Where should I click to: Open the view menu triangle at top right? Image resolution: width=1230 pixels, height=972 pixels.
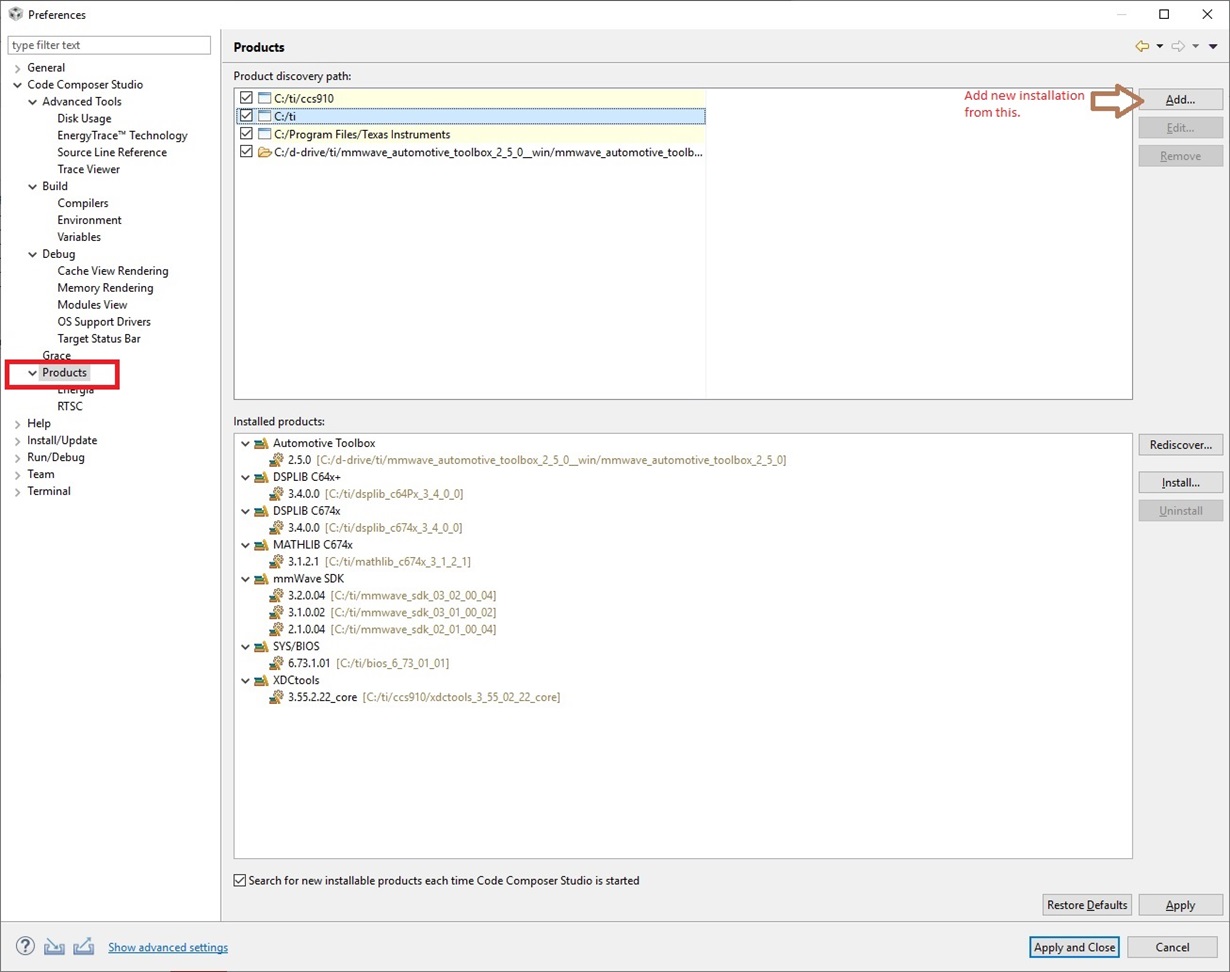1213,47
